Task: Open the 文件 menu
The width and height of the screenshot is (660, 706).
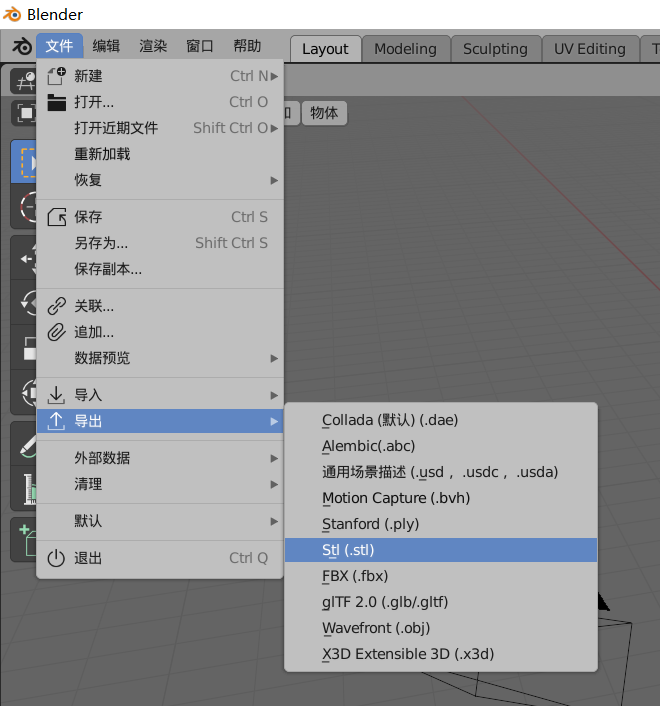Action: [x=59, y=46]
